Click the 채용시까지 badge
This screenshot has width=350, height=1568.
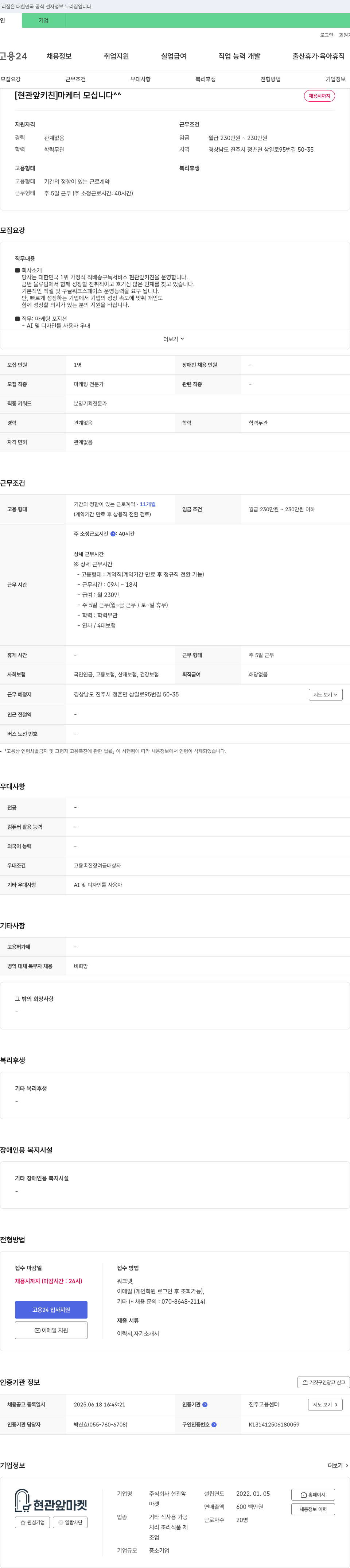[x=320, y=96]
